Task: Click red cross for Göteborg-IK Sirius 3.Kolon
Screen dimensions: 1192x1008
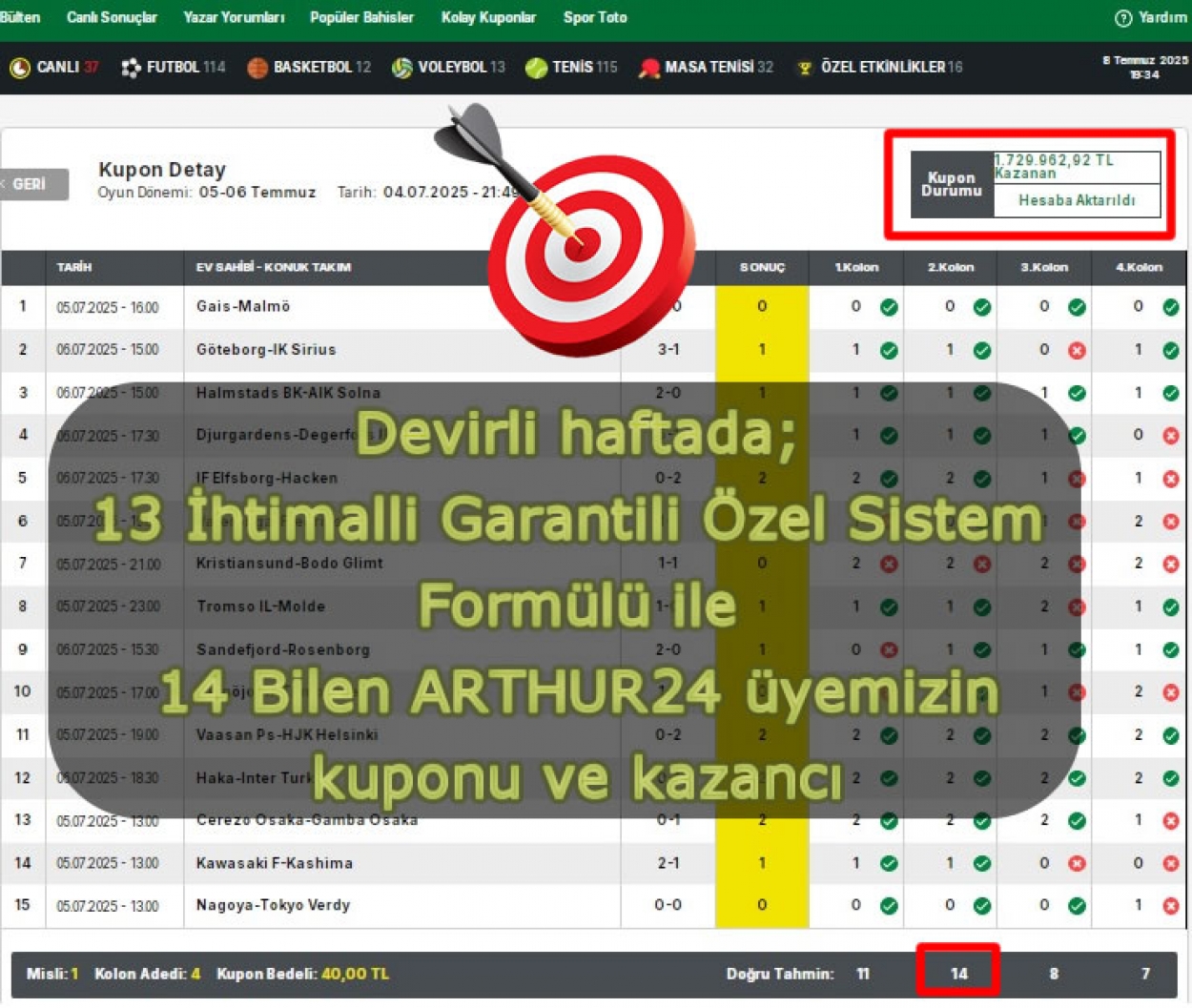Action: pyautogui.click(x=1077, y=351)
